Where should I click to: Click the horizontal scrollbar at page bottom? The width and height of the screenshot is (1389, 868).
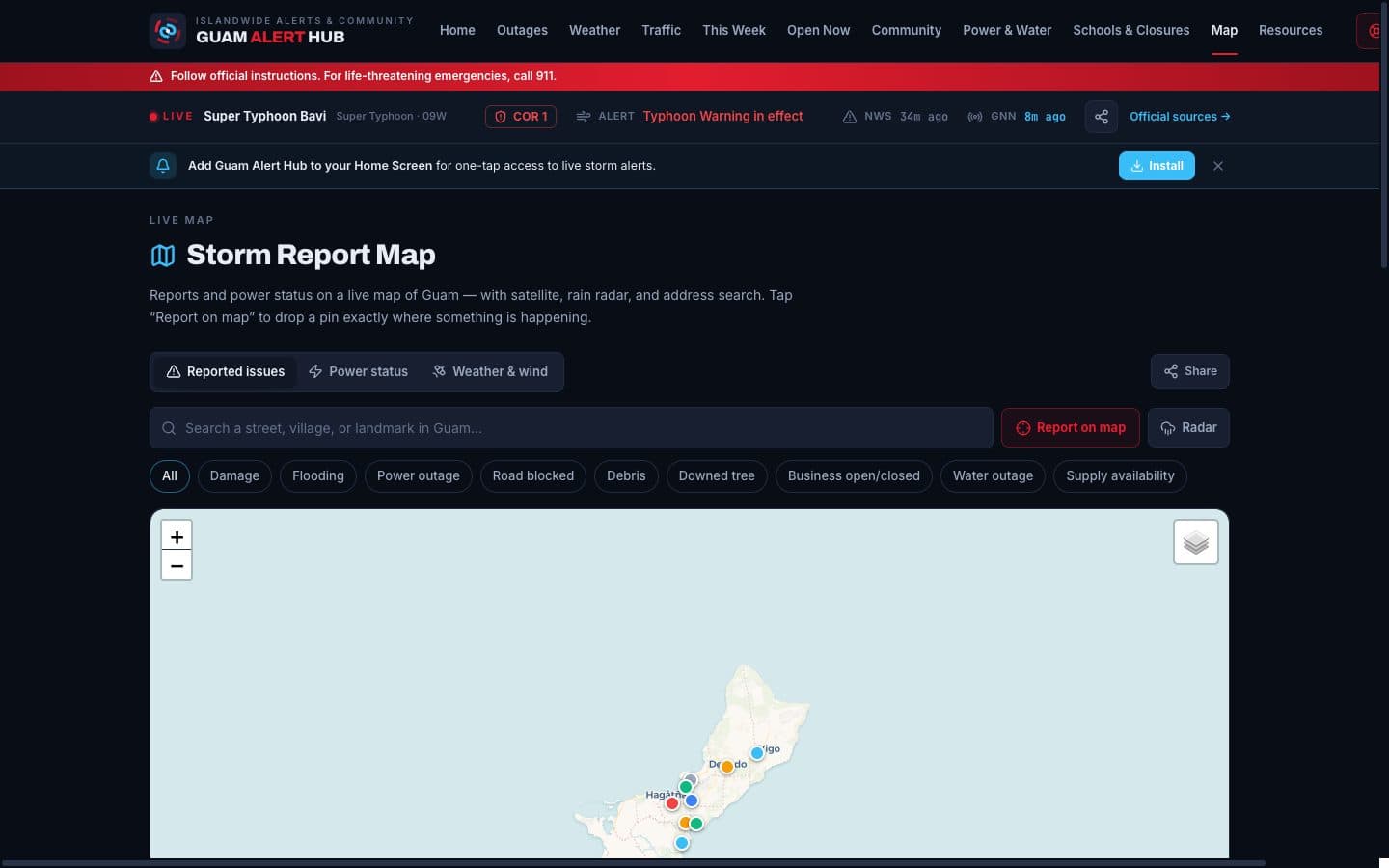click(x=633, y=863)
